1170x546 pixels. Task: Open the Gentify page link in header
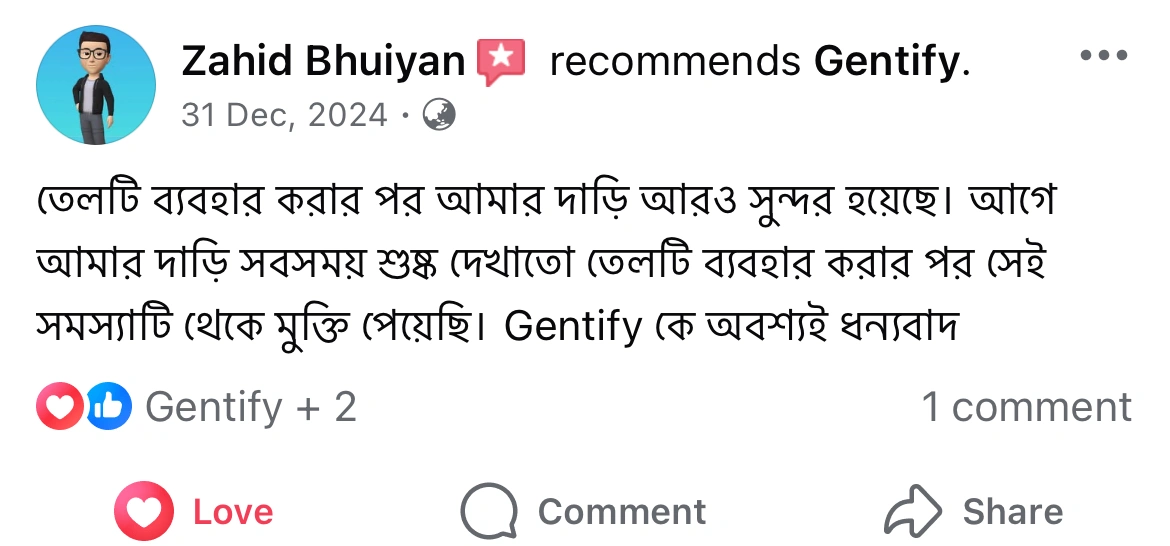pyautogui.click(x=886, y=64)
